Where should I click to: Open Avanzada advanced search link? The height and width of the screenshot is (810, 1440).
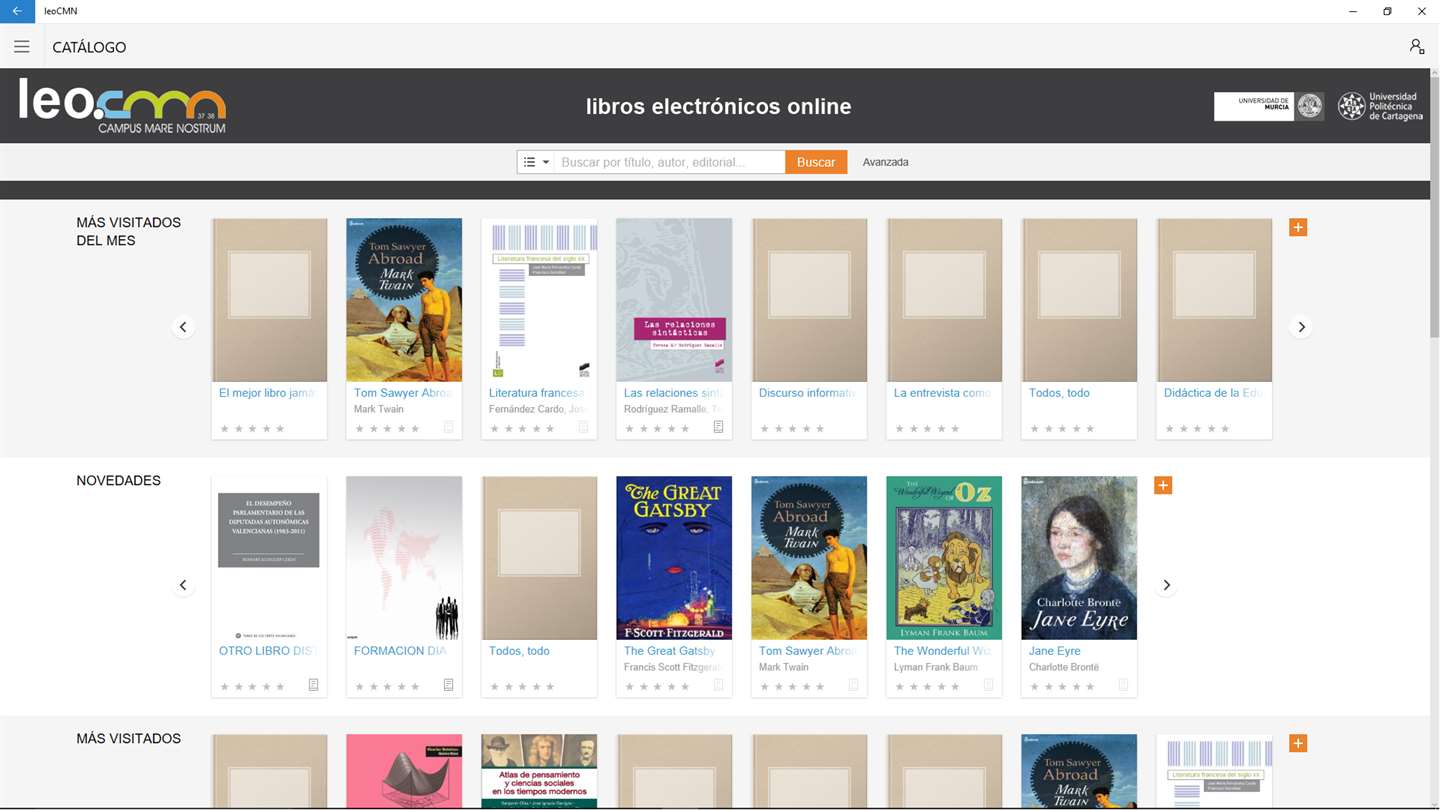point(885,162)
